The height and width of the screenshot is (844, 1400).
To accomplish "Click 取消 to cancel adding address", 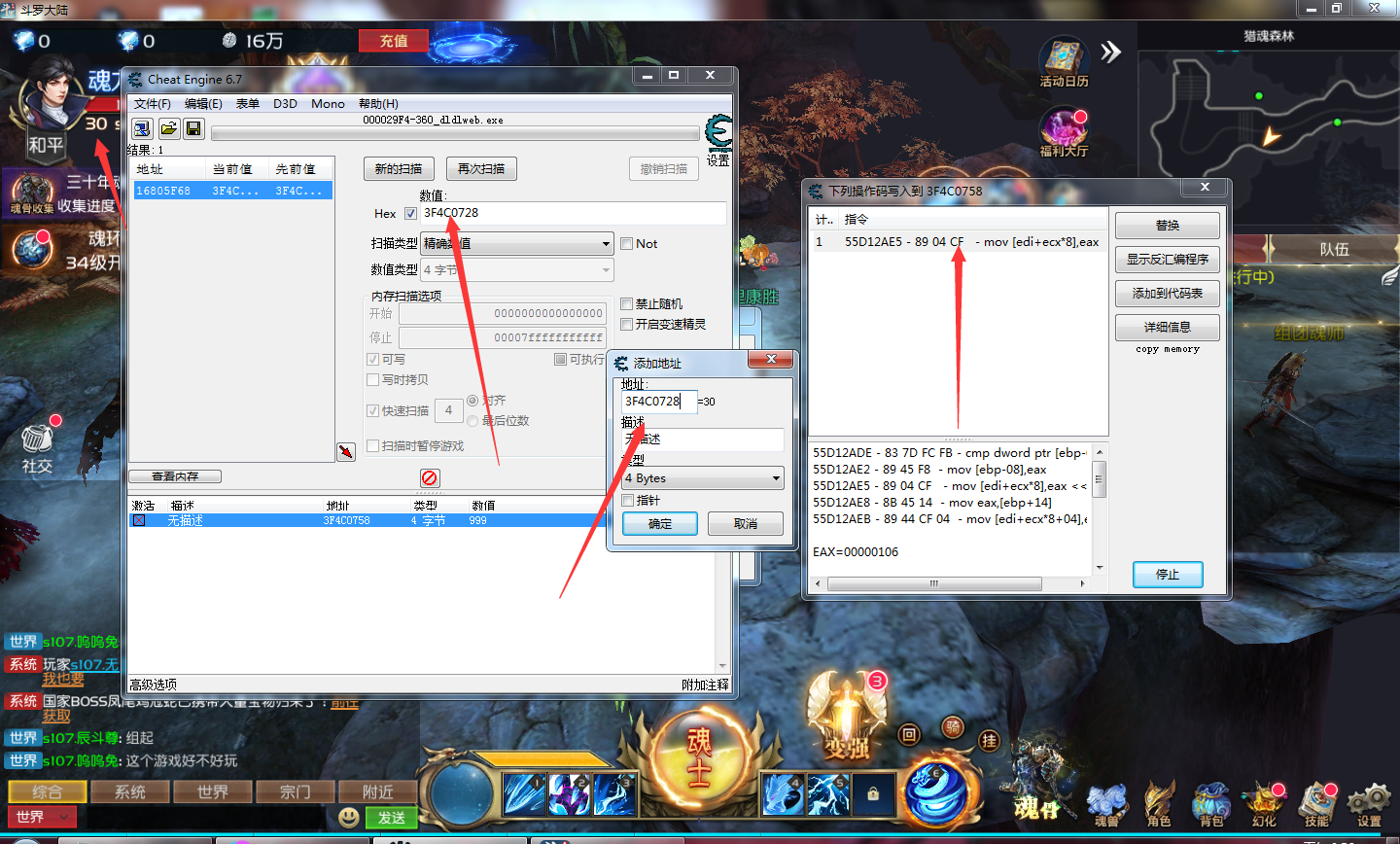I will point(746,524).
